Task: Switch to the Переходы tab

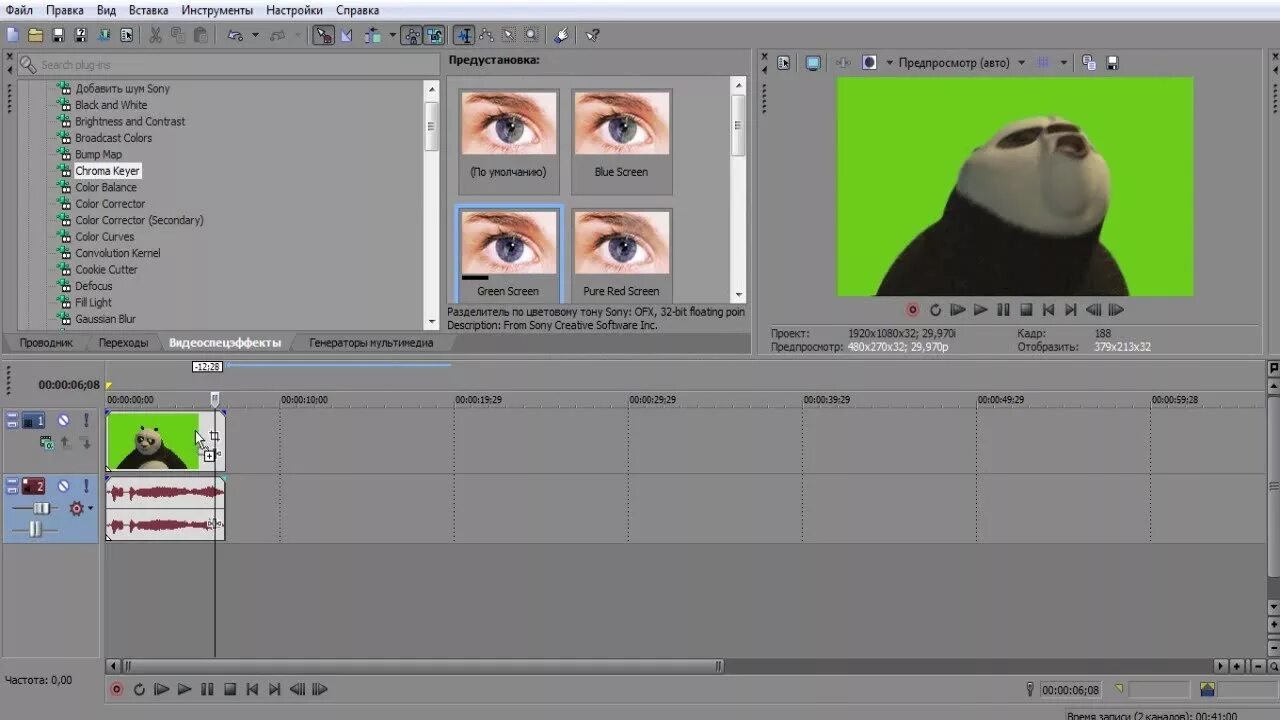Action: 123,342
